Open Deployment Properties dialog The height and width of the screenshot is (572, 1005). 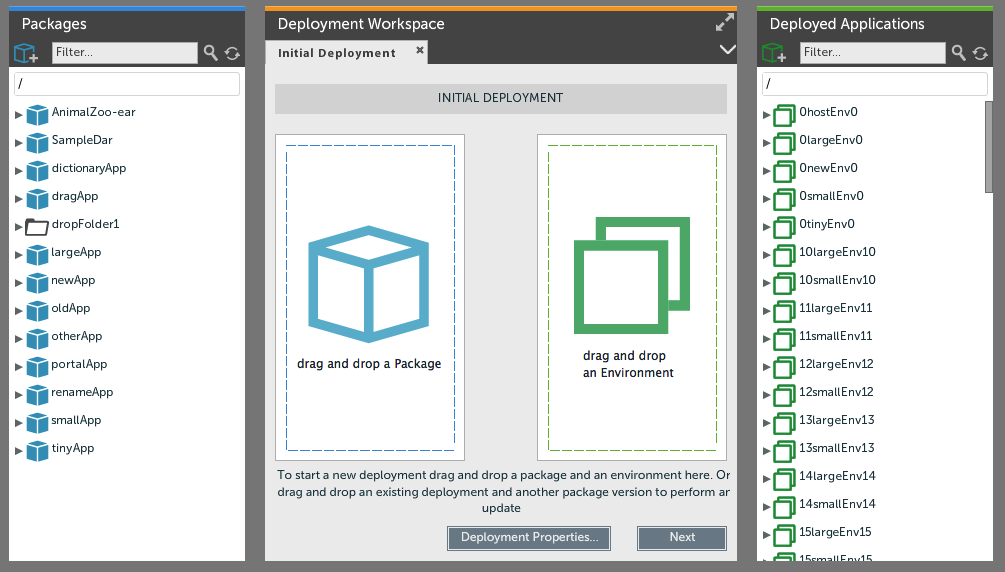[529, 538]
